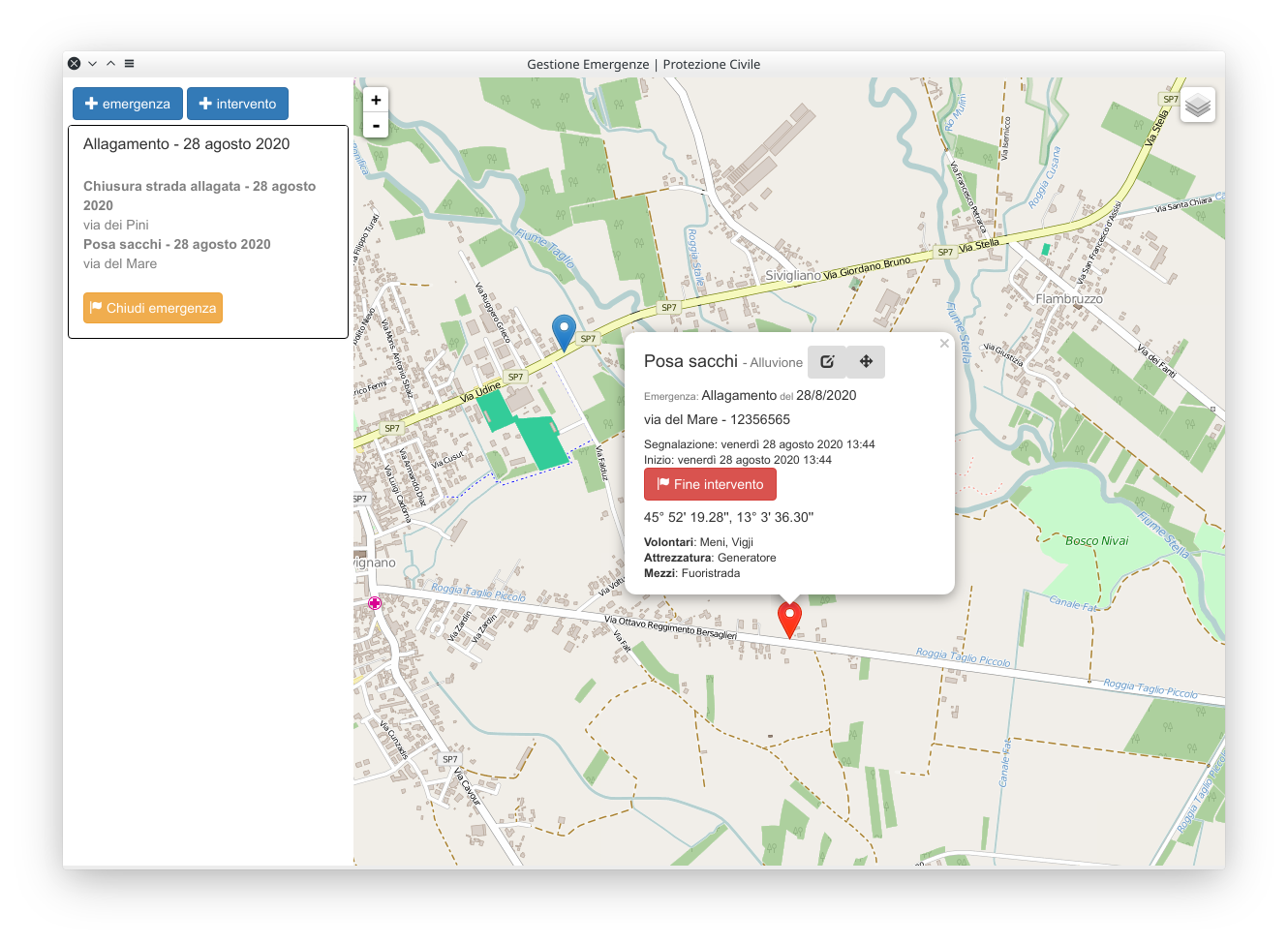Viewport: 1288px width, 944px height.
Task: Click the Flambruzzo place label on map
Action: pos(1069,299)
